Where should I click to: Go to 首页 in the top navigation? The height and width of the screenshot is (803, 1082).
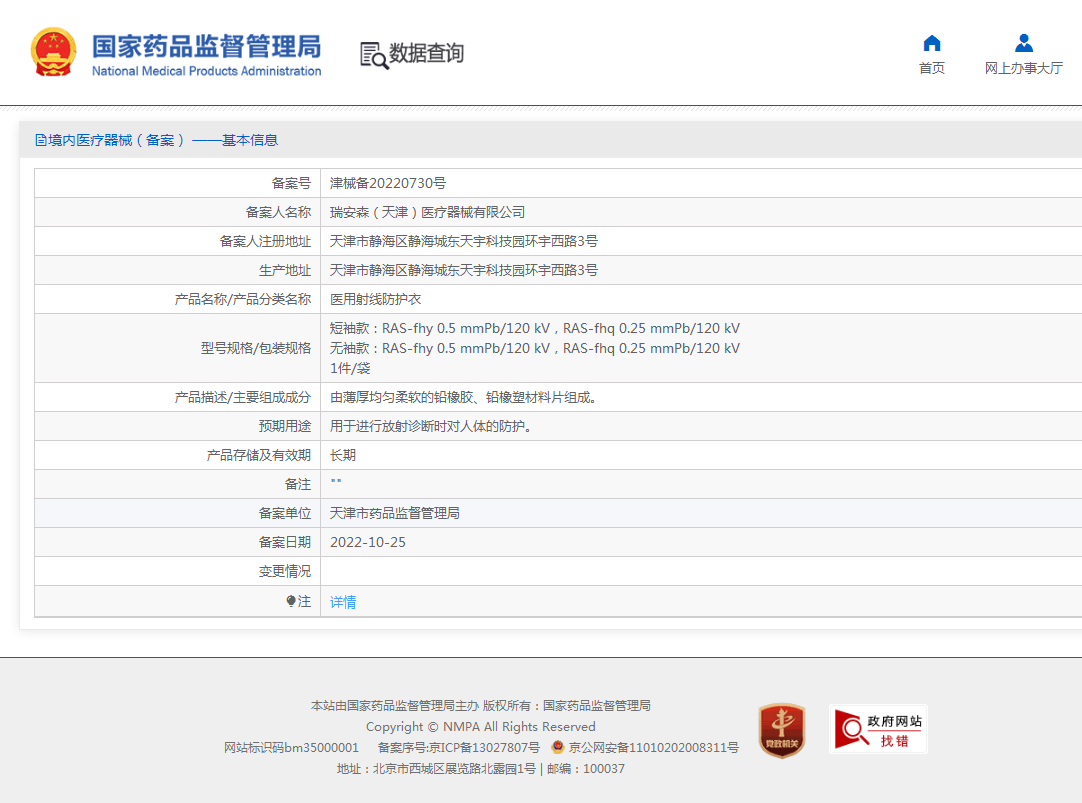[x=931, y=67]
